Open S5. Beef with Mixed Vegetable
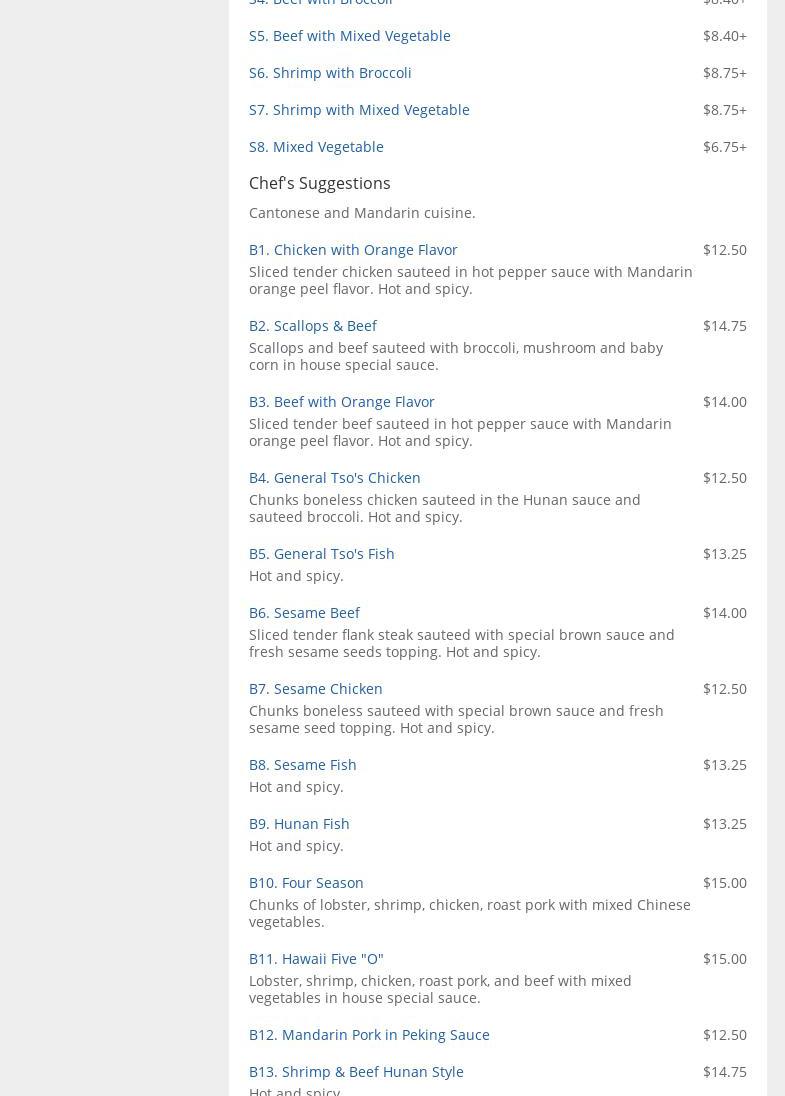The height and width of the screenshot is (1096, 785). tap(349, 36)
